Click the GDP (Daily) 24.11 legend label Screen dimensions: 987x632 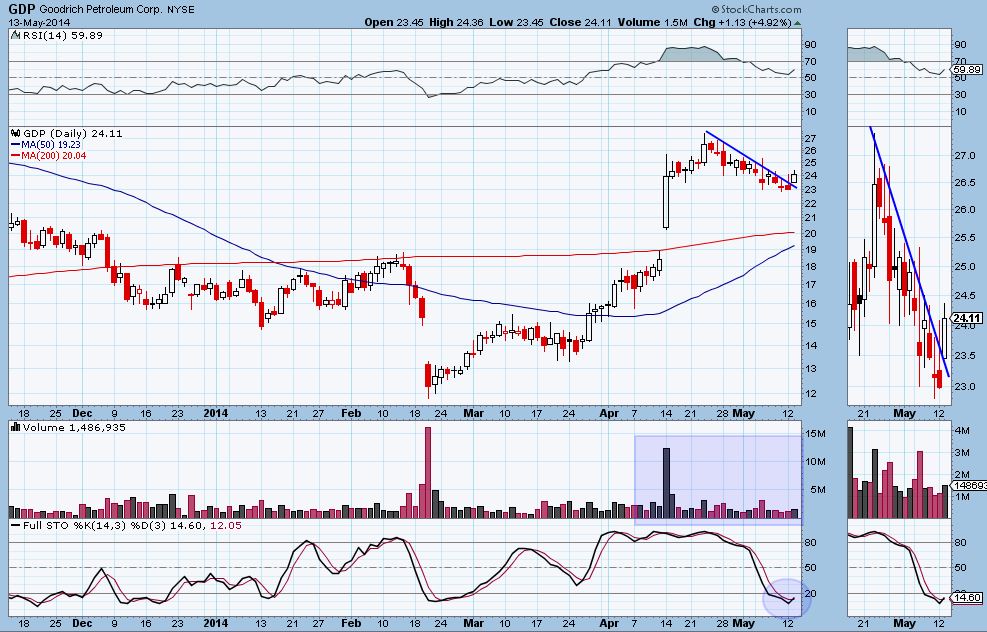pyautogui.click(x=73, y=133)
